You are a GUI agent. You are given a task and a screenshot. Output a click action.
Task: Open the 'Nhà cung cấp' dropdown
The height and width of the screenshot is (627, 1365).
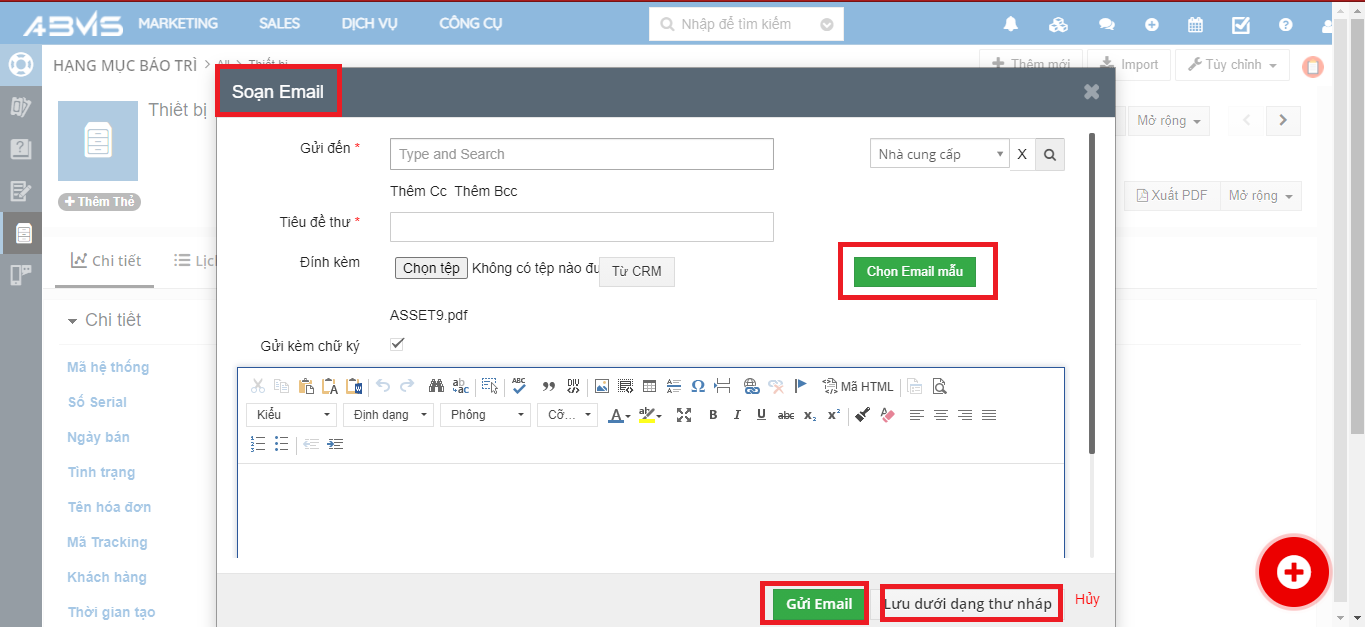click(939, 154)
